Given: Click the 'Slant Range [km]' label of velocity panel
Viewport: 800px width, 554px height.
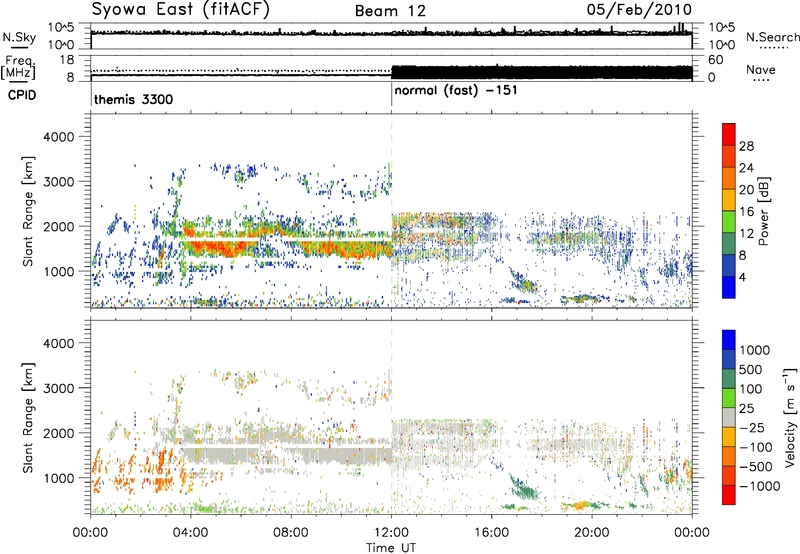Looking at the screenshot, I should point(28,418).
